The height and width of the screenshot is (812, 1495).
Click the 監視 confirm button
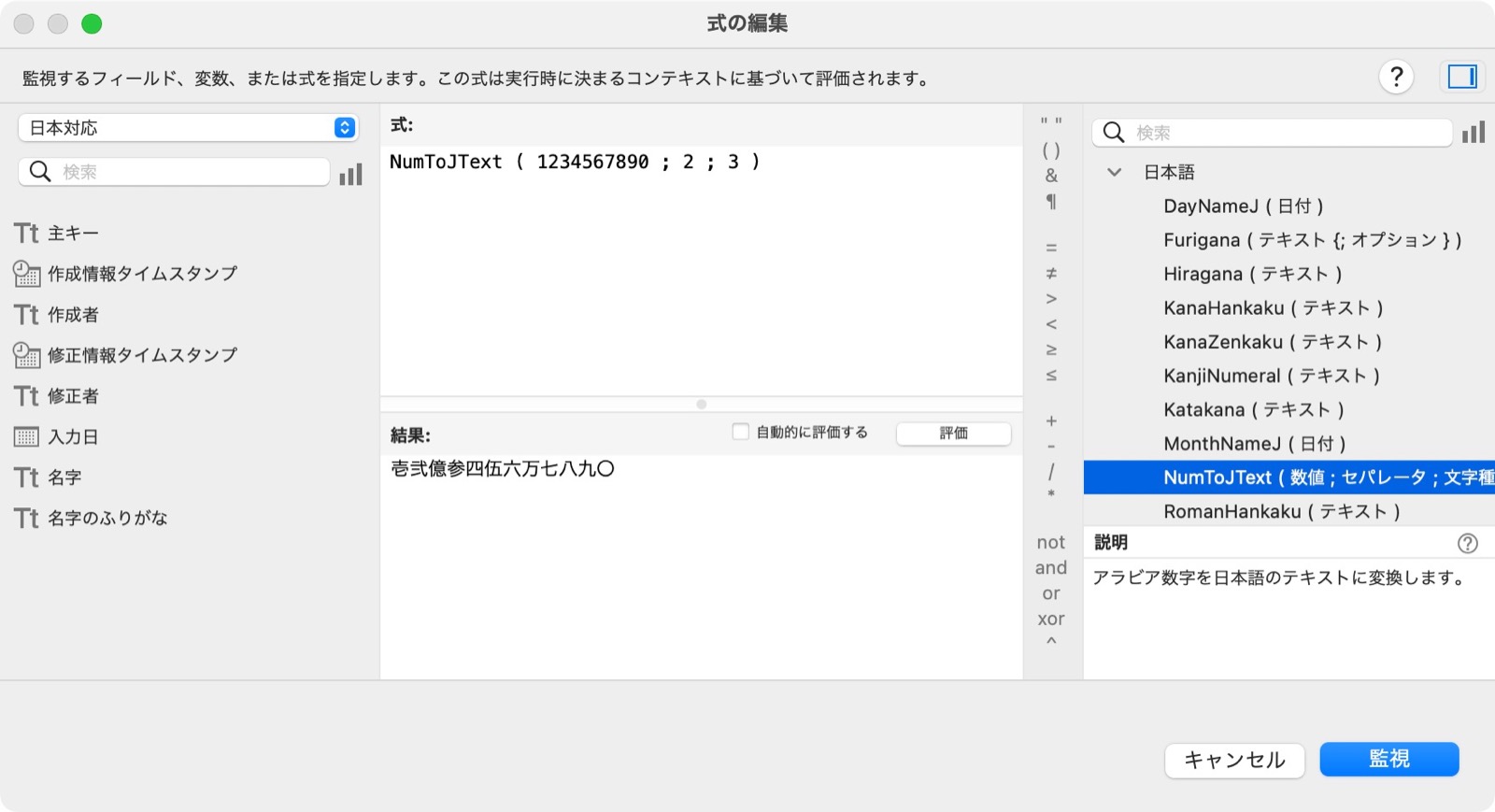click(1388, 759)
